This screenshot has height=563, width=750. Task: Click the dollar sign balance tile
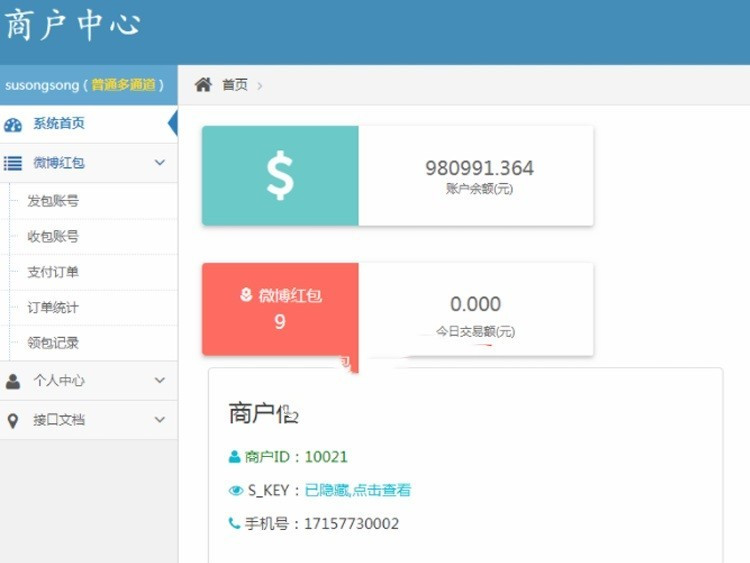click(x=280, y=176)
